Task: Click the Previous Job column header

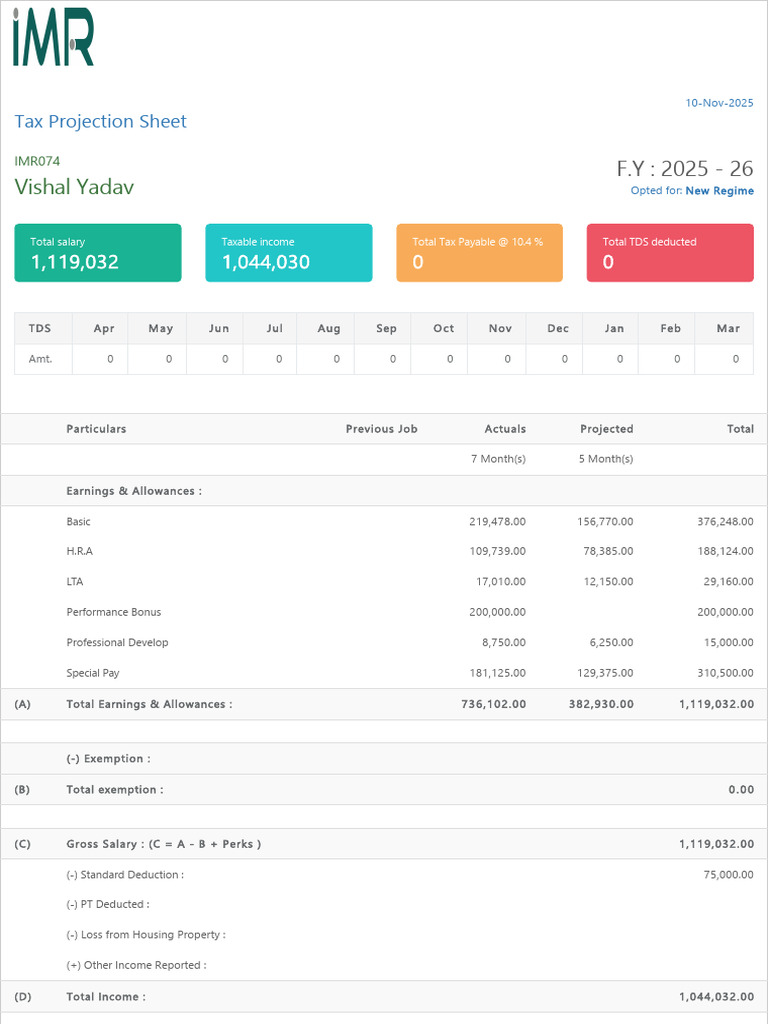Action: click(381, 429)
